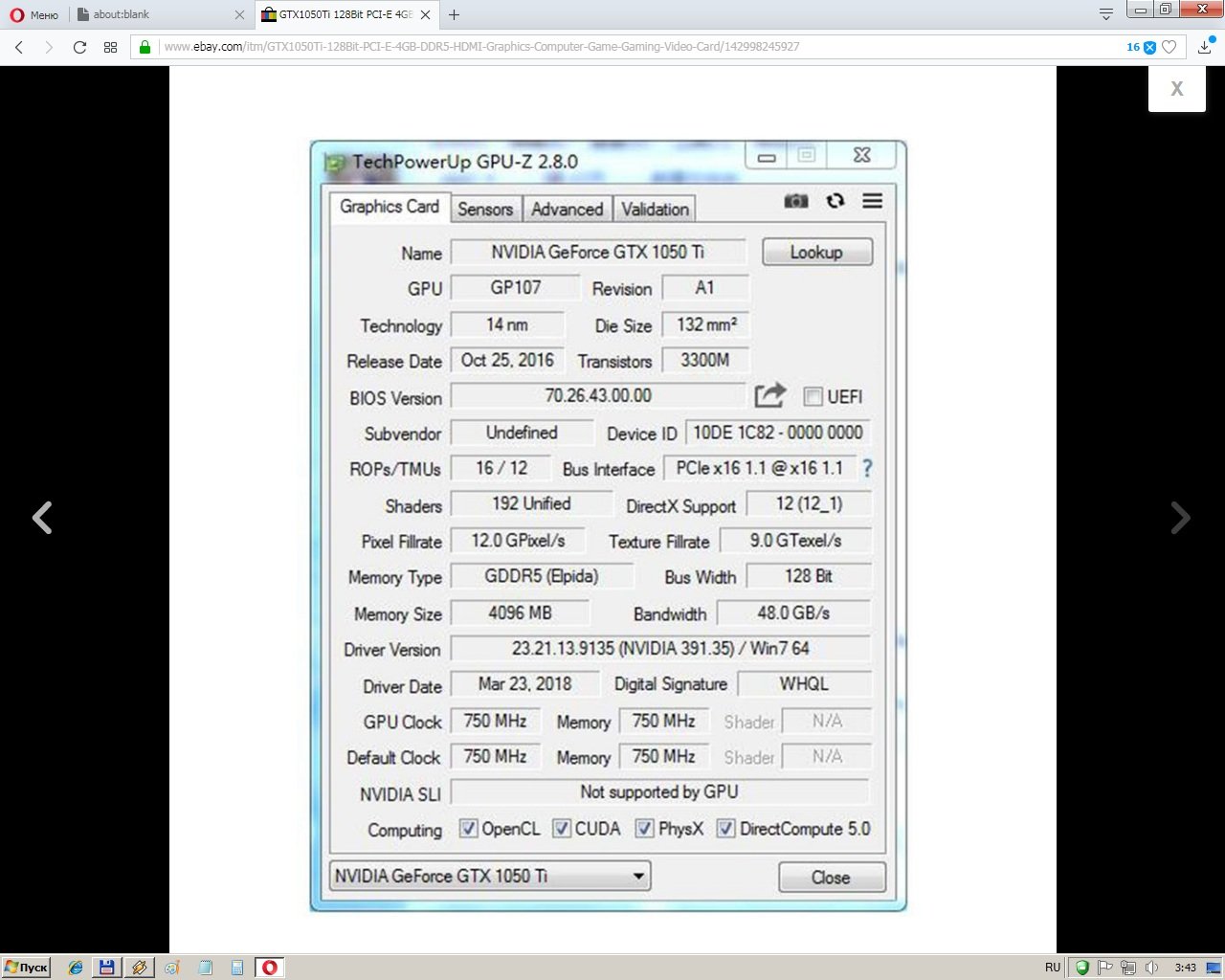This screenshot has width=1225, height=980.
Task: Click the floppy disk save icon in taskbar
Action: pos(106,968)
